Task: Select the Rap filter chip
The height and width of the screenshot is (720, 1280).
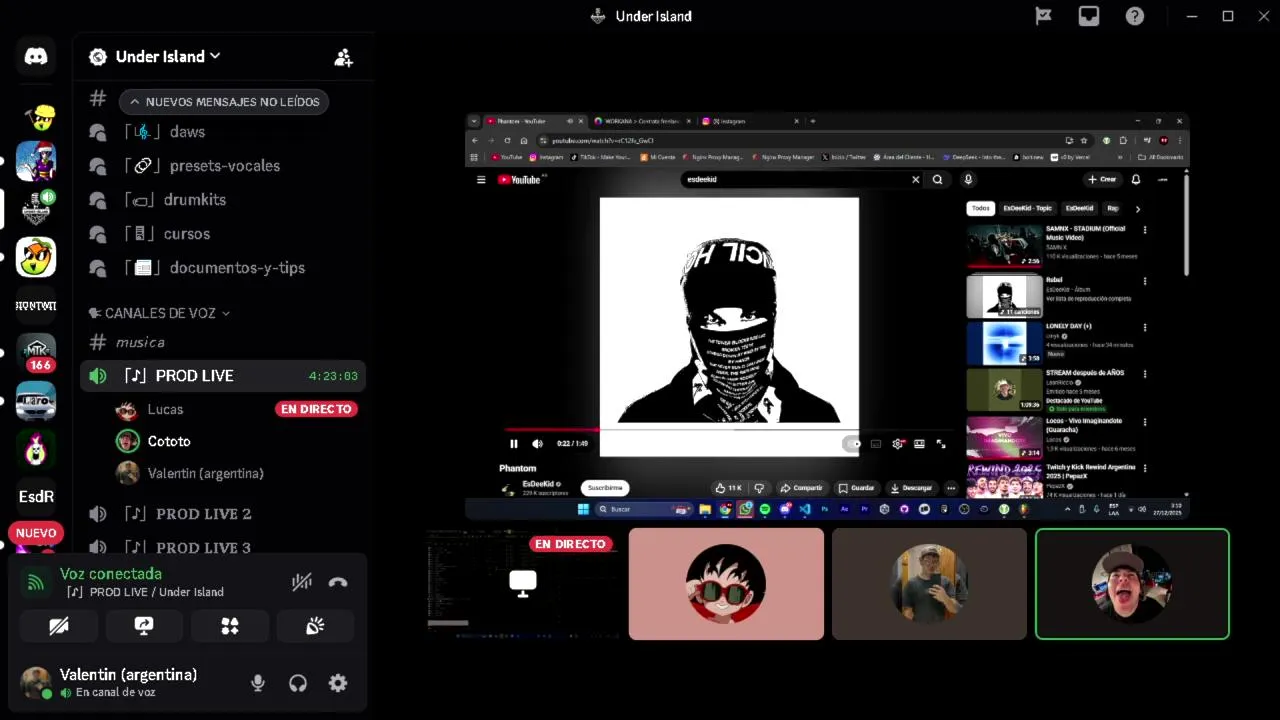Action: [x=1112, y=209]
